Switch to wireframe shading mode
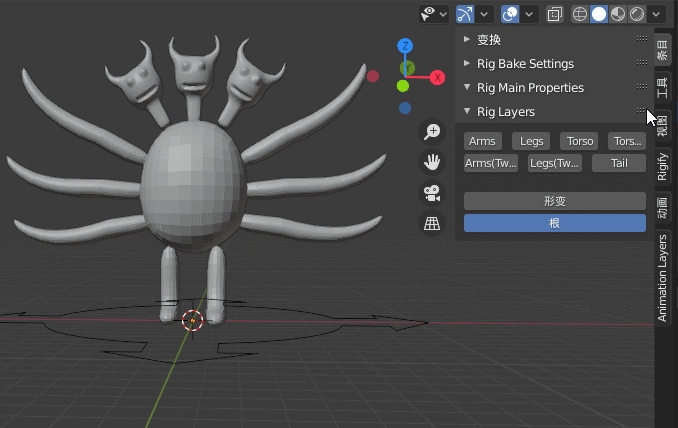This screenshot has width=678, height=428. (580, 14)
